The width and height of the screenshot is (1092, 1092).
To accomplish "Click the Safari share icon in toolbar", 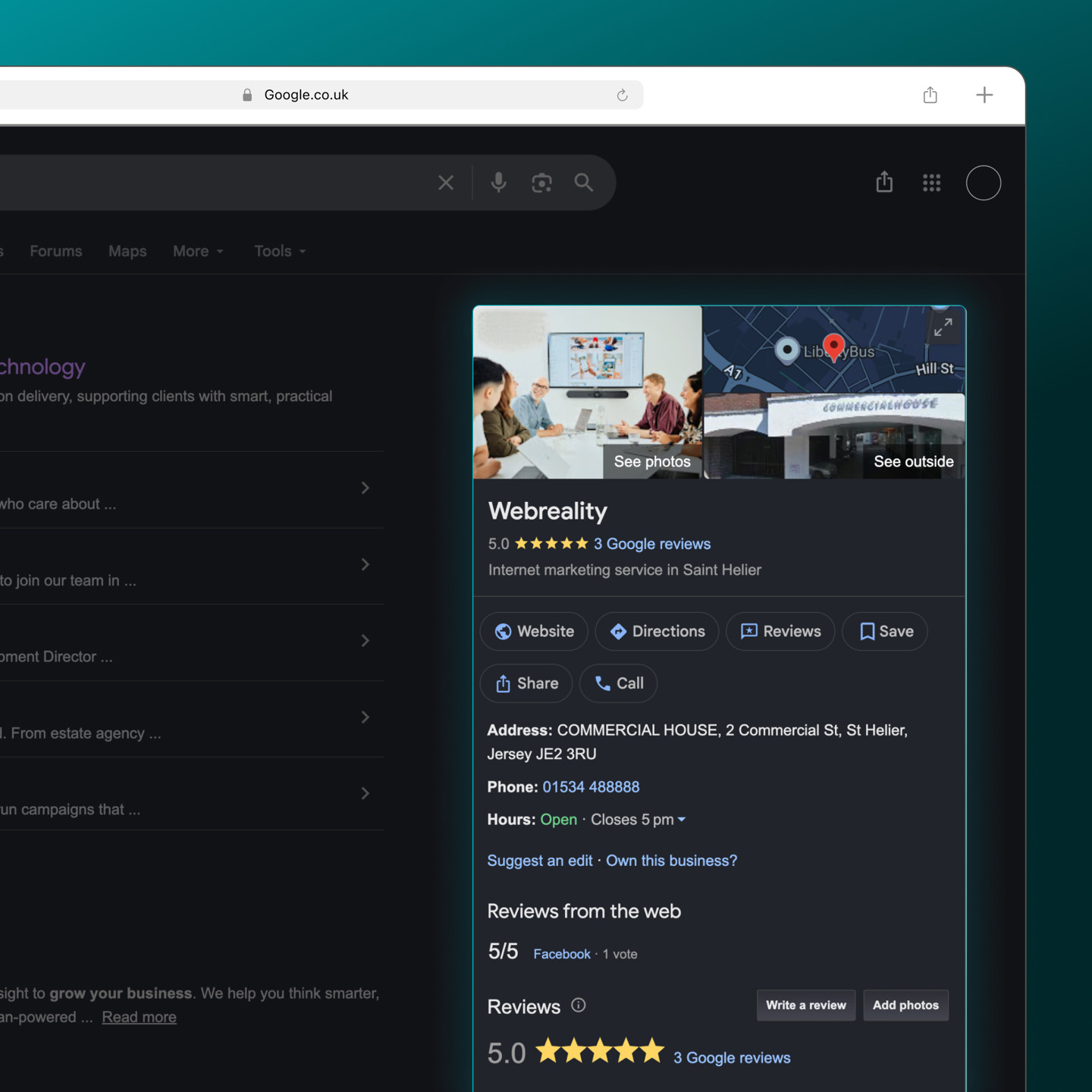I will (930, 95).
